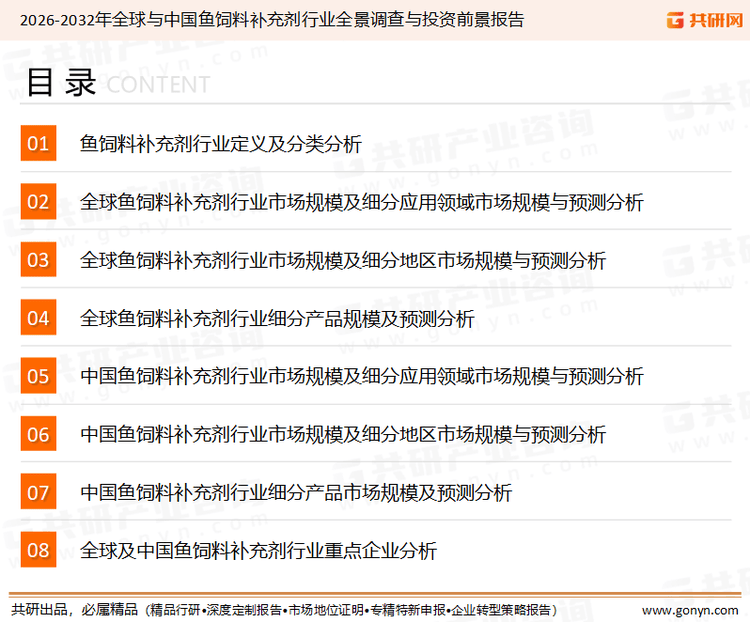Select the orange 06 chapter badge
Image resolution: width=750 pixels, height=622 pixels.
38,433
